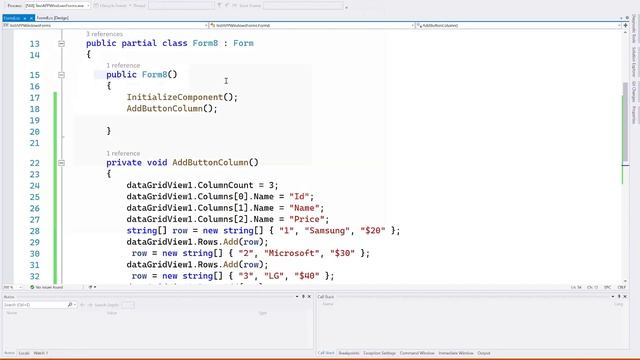The image size is (640, 360).
Task: Click the split editor window button
Action: (625, 25)
